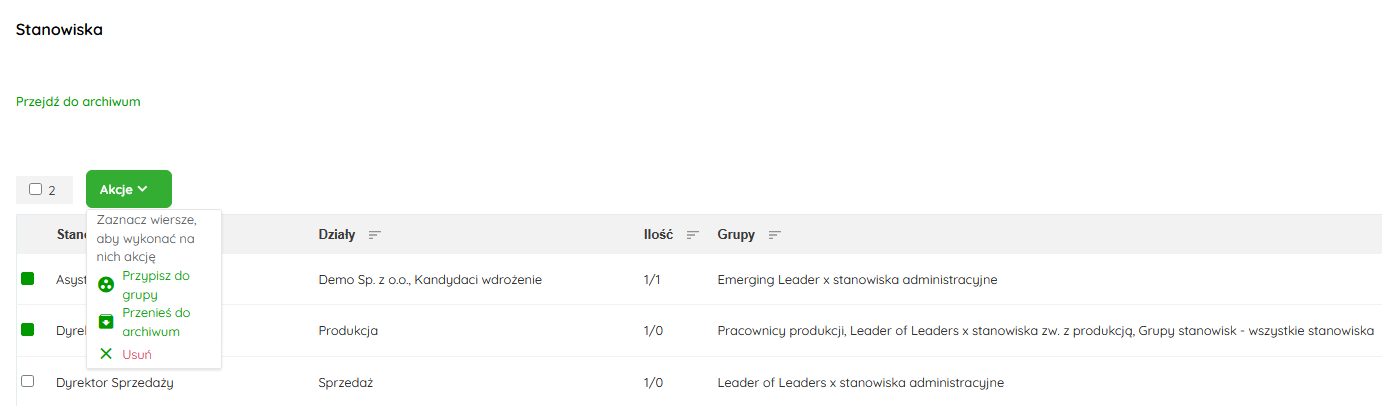Image resolution: width=1382 pixels, height=406 pixels.
Task: Choose Przenieś do archiwum from the menu
Action: [155, 322]
